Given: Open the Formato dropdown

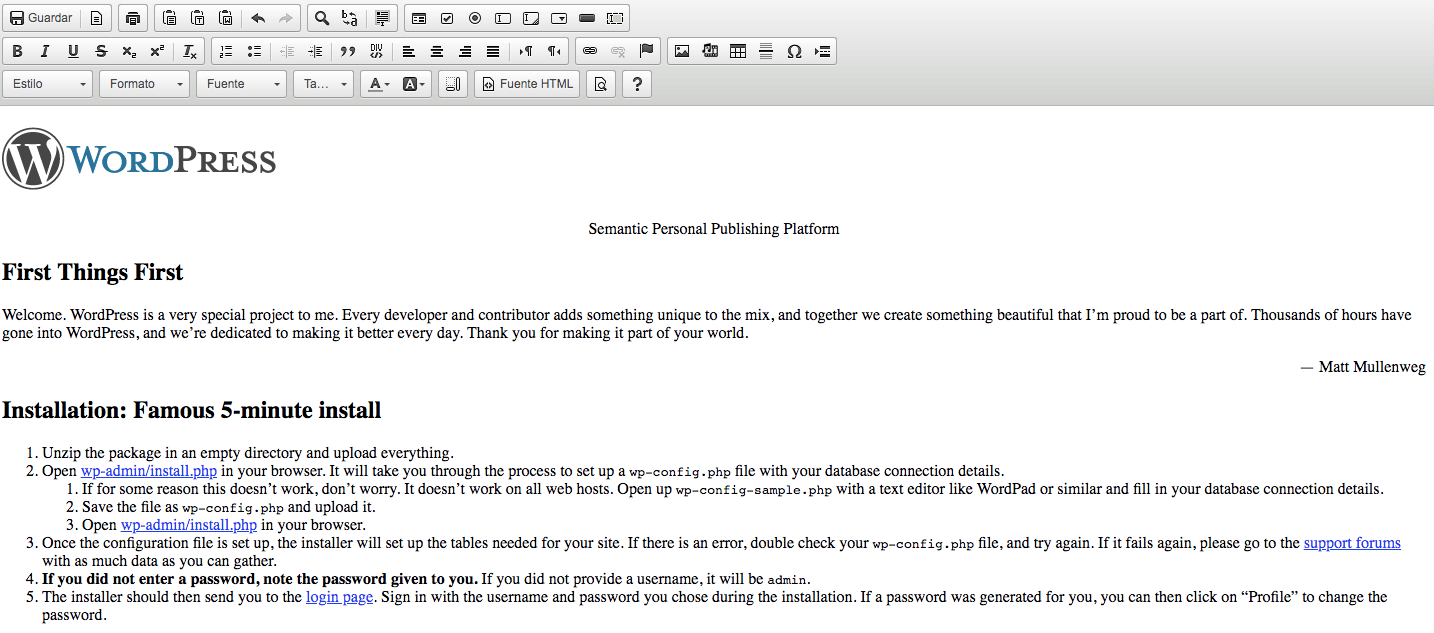Looking at the screenshot, I should point(144,84).
